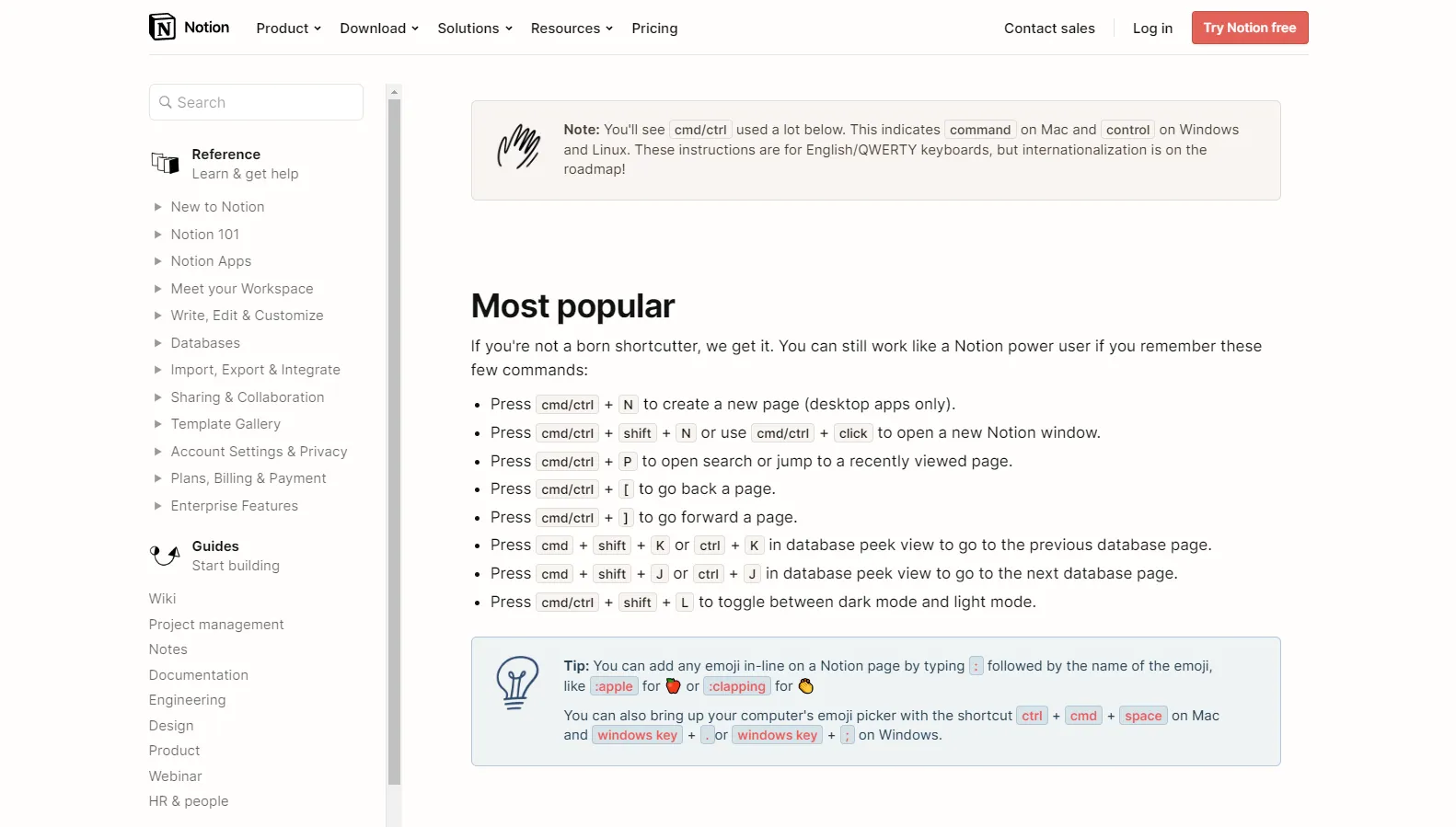Open Meet your Workspace in sidebar
The image size is (1456, 827).
[x=242, y=289]
